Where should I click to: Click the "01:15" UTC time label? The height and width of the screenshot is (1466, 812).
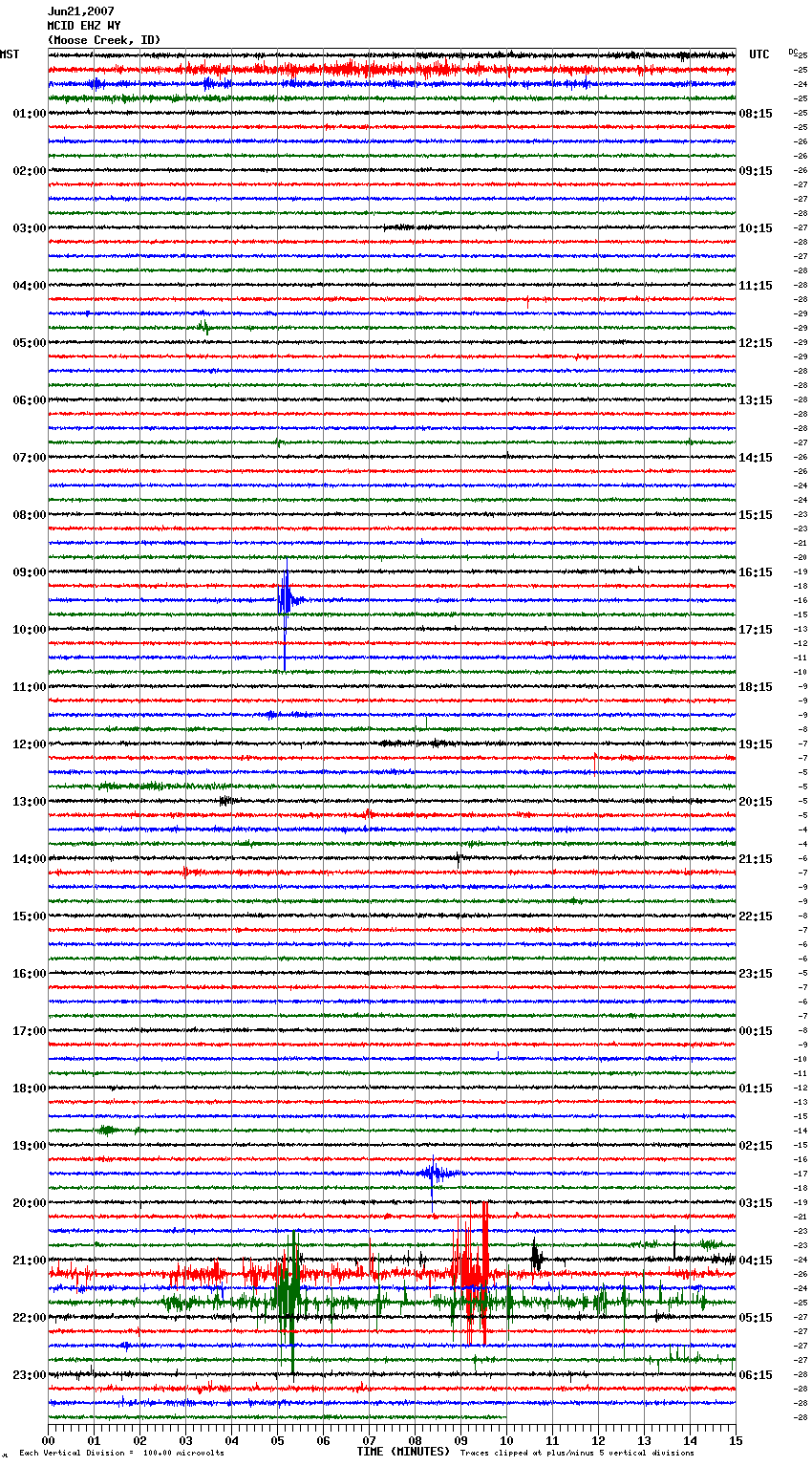(756, 1089)
